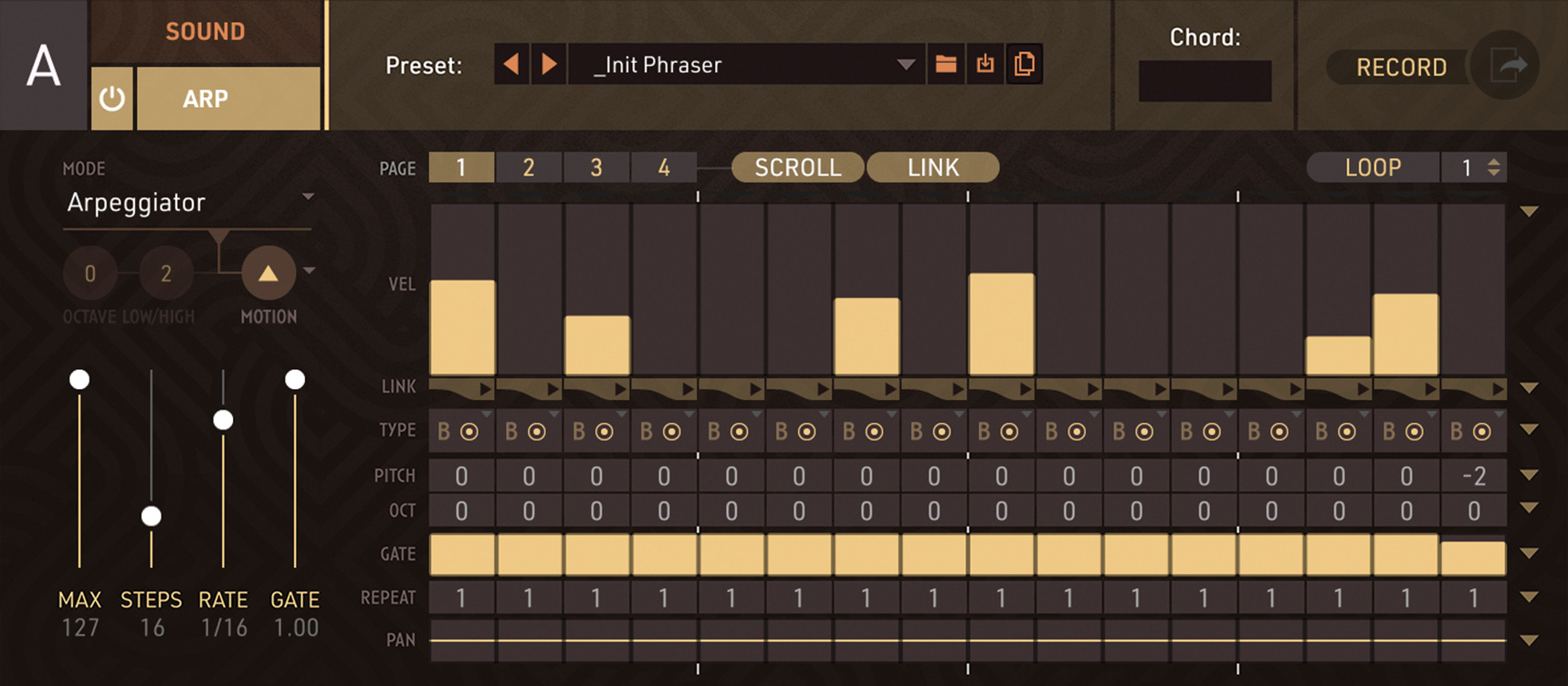
Task: Expand the TYPE row menu arrow
Action: tap(1530, 429)
